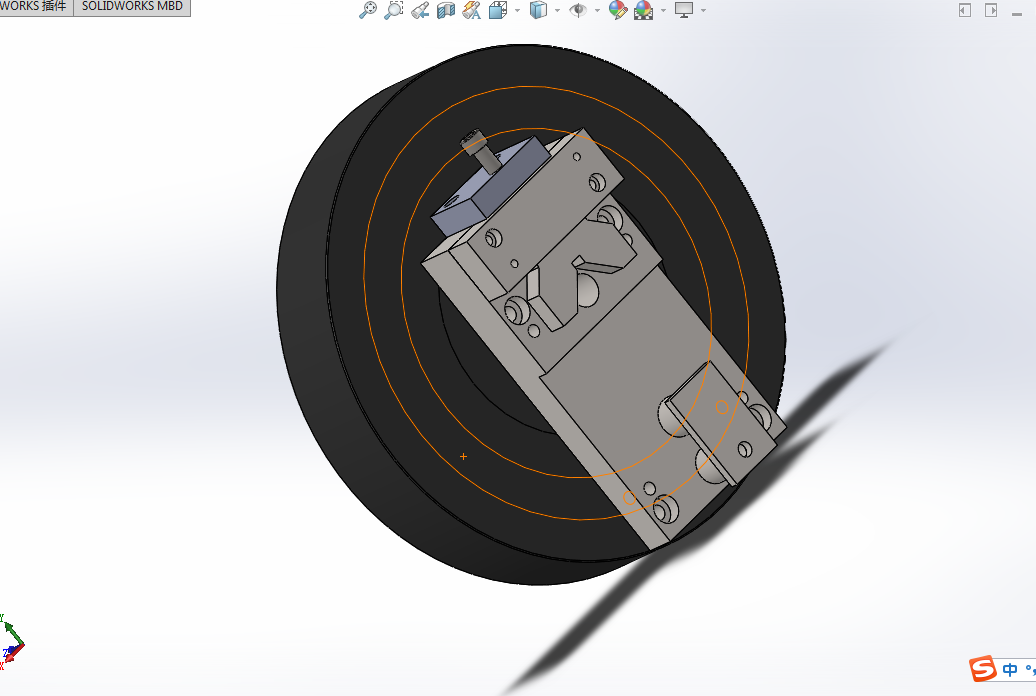This screenshot has height=696, width=1036.
Task: Open the View Settings dropdown arrow
Action: 703,11
